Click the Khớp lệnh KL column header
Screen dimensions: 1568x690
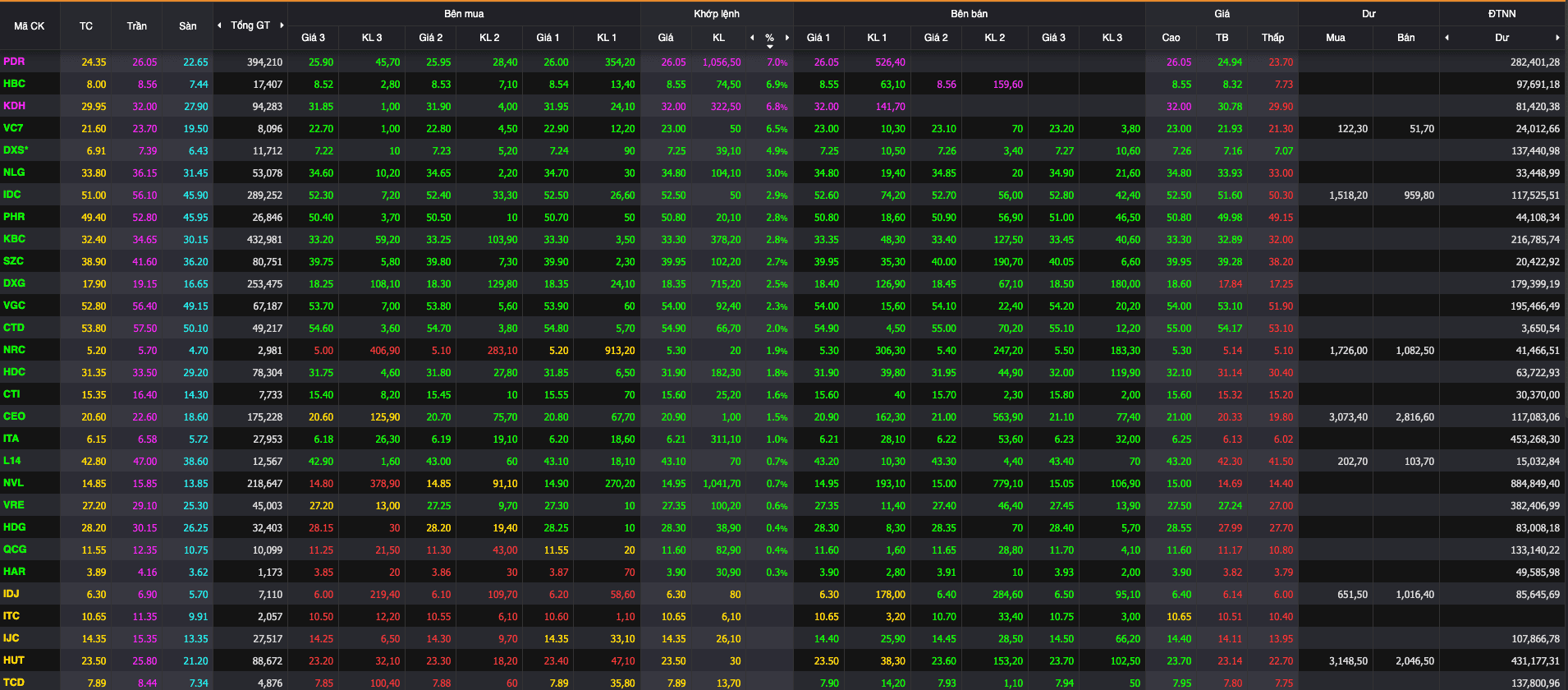pos(718,38)
